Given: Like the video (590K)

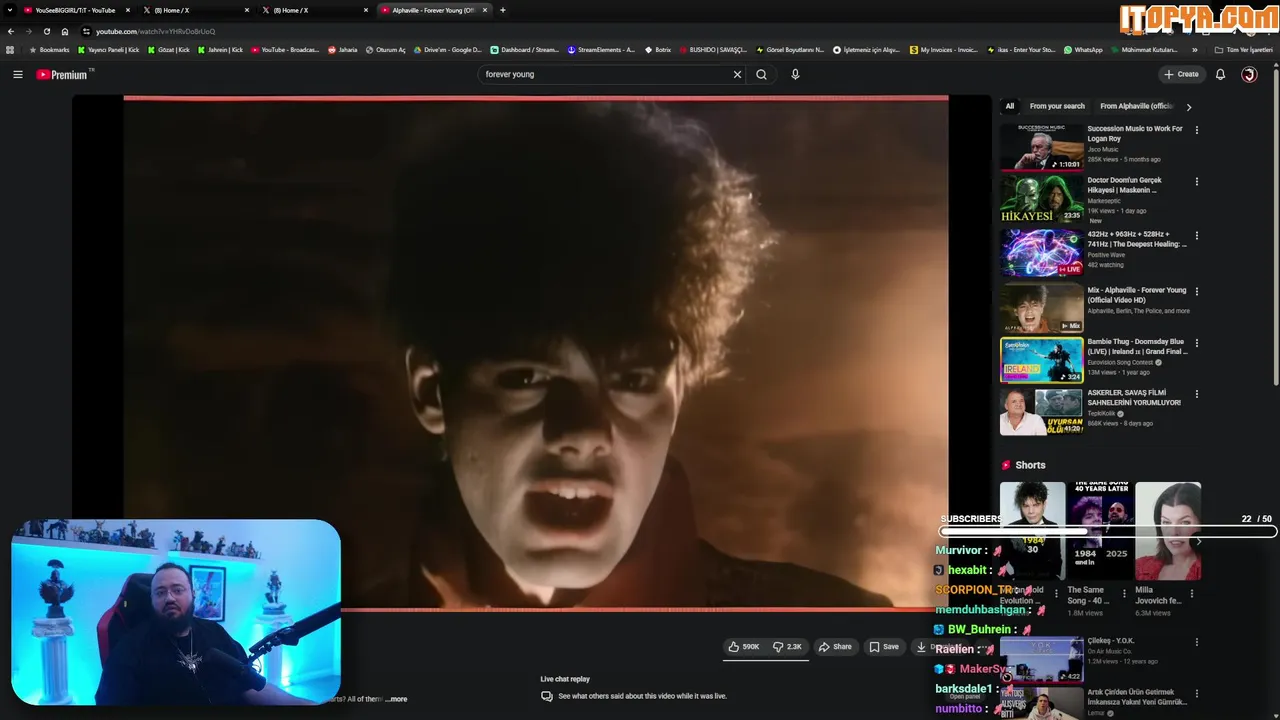Looking at the screenshot, I should pos(744,647).
